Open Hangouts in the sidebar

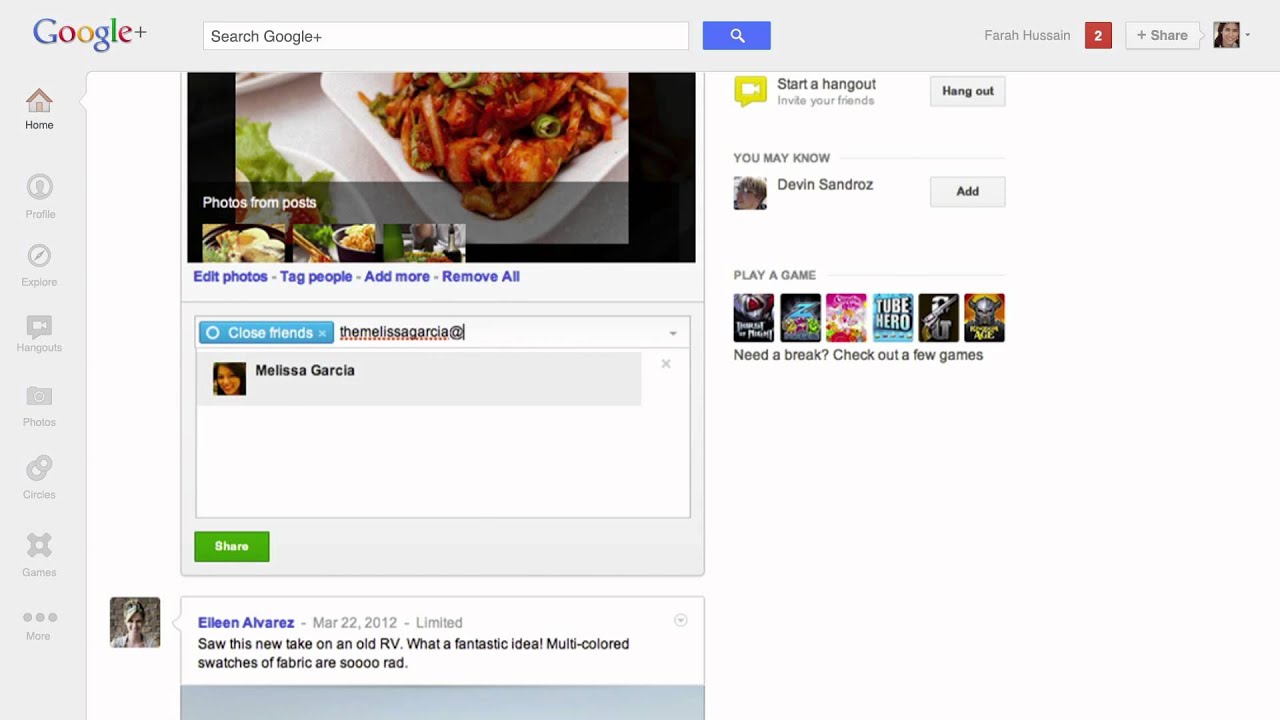coord(39,334)
